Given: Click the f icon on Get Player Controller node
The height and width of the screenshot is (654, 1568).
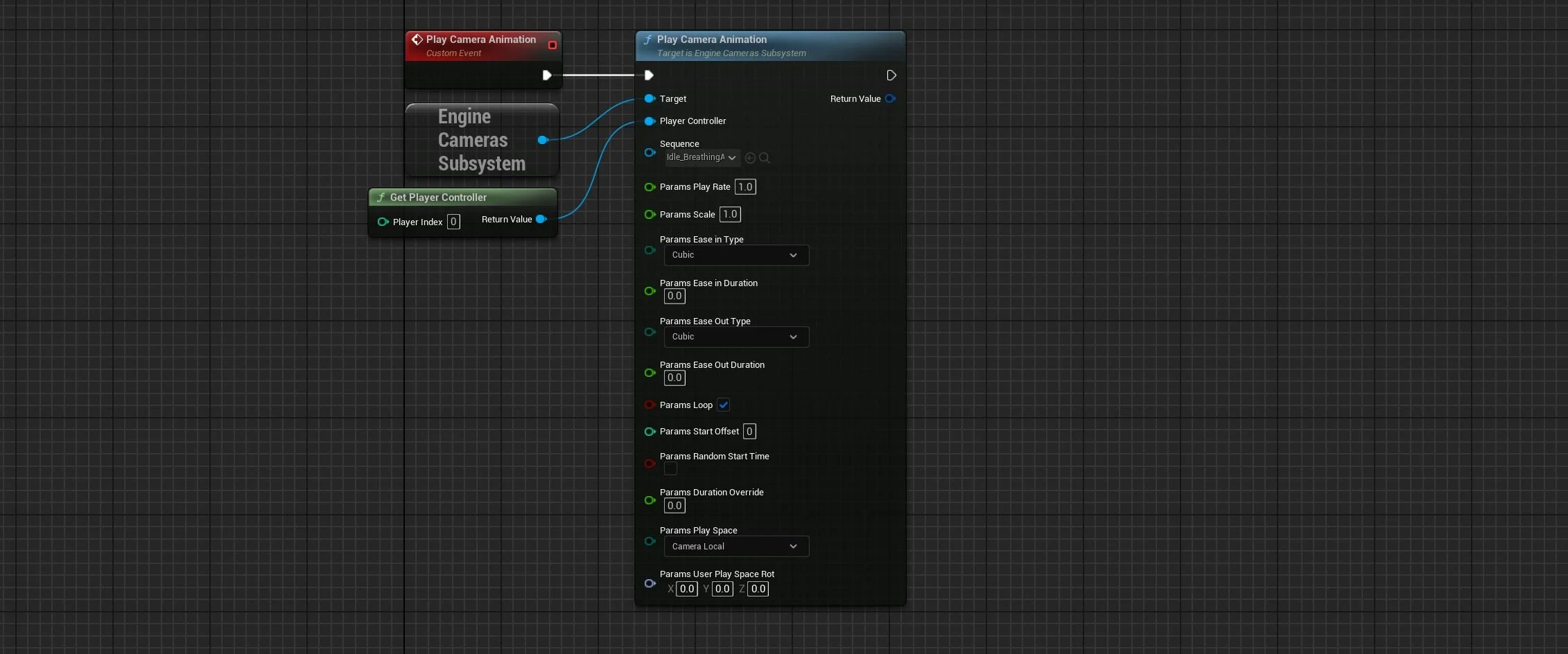Looking at the screenshot, I should click(381, 197).
